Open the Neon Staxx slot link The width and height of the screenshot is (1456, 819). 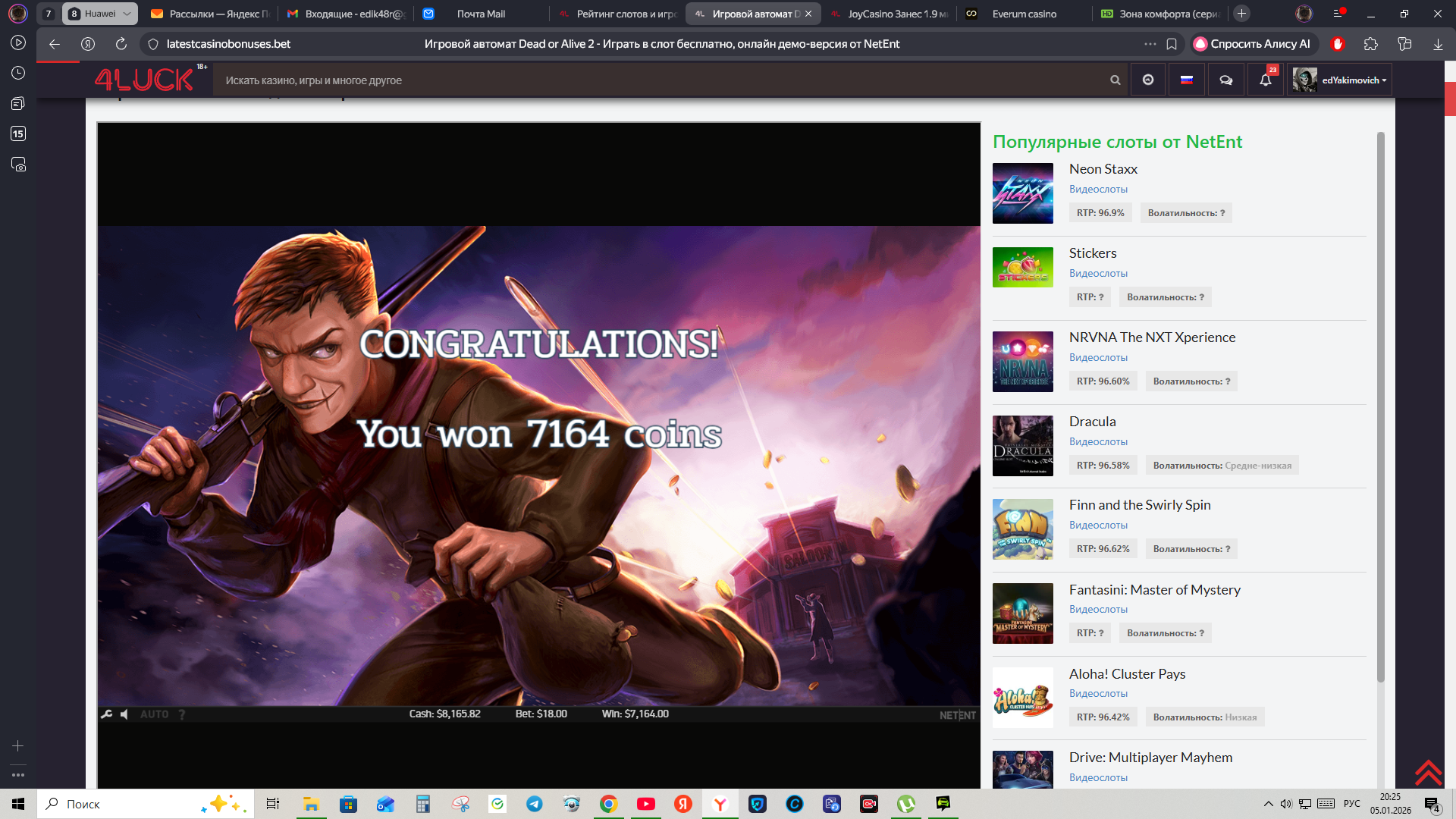(x=1103, y=169)
